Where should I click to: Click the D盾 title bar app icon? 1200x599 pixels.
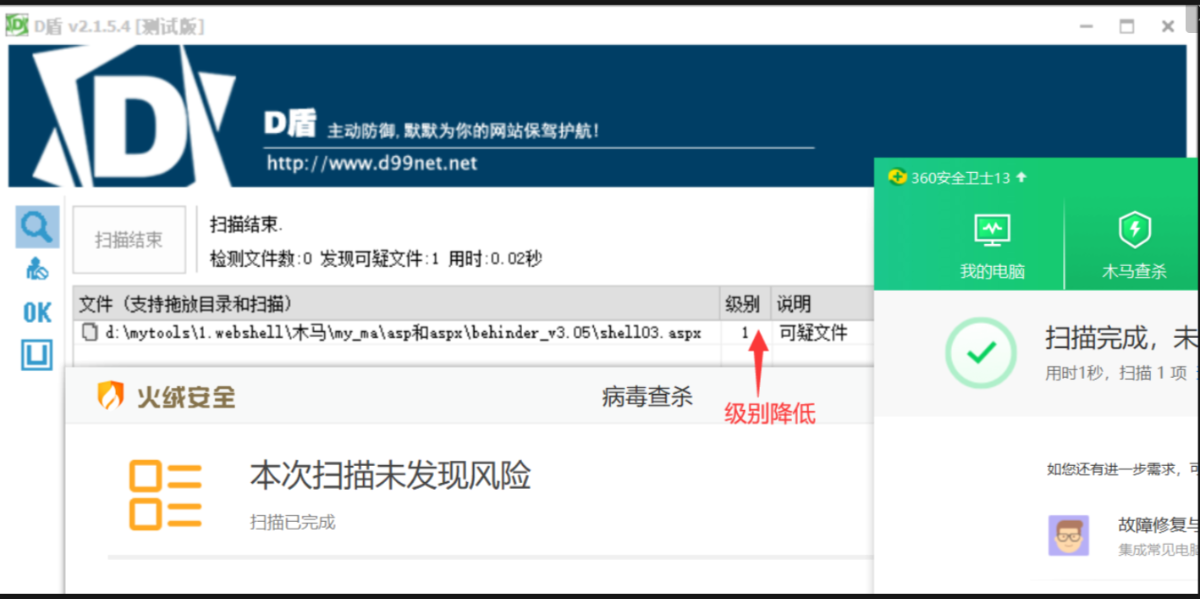[17, 25]
